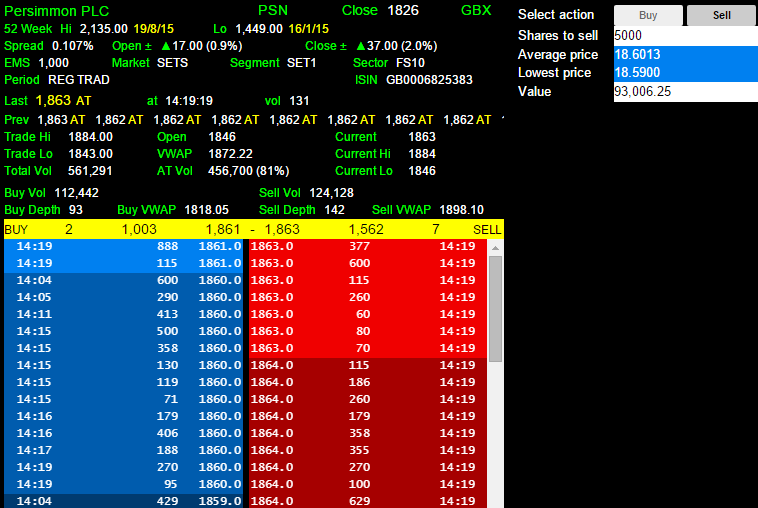758x508 pixels.
Task: Click the GBX currency label
Action: coord(476,11)
